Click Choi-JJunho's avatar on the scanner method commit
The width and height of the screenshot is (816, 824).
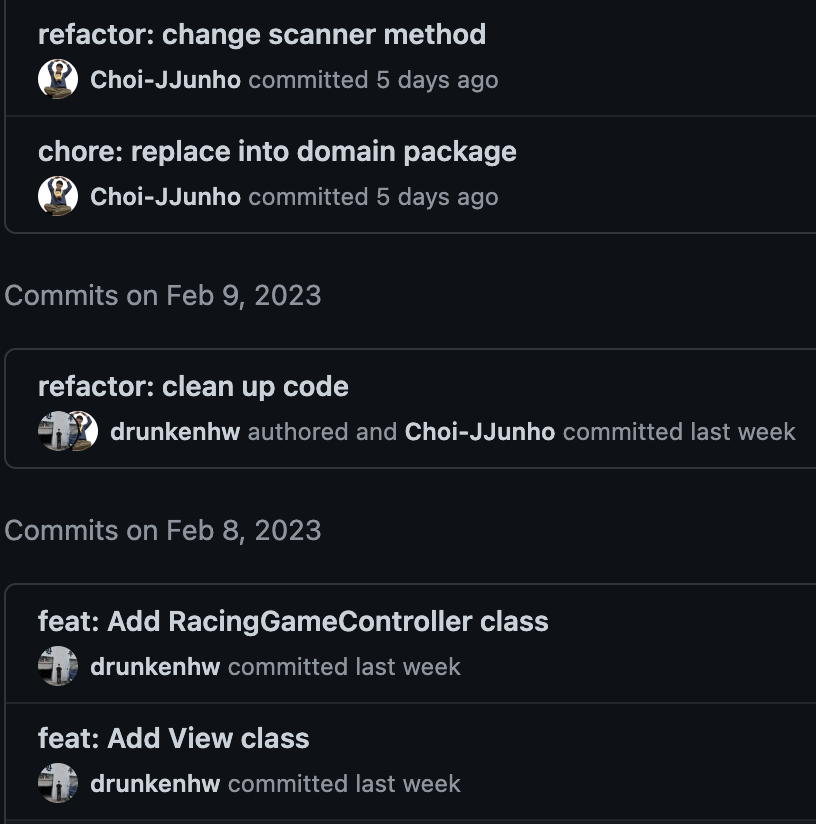click(58, 80)
